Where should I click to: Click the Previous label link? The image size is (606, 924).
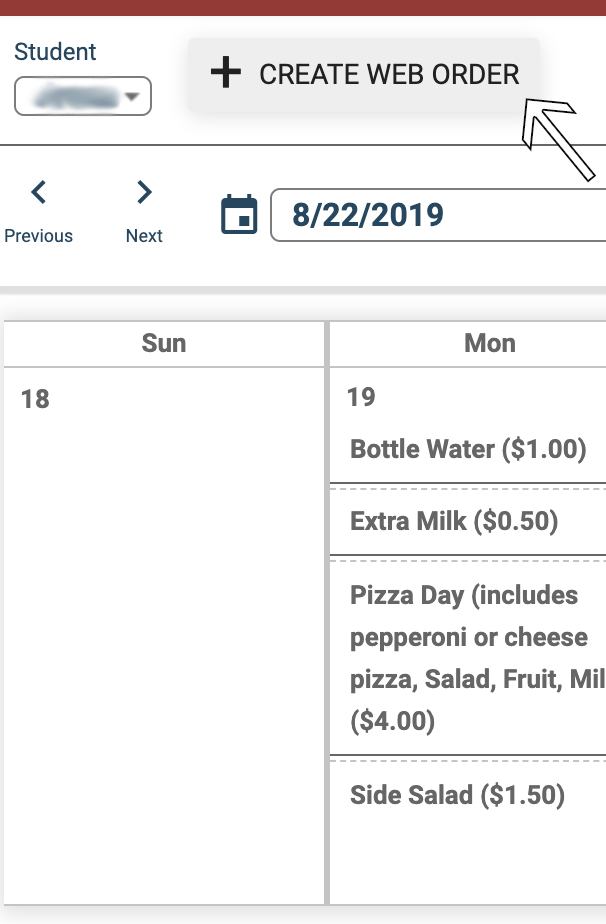click(x=39, y=236)
